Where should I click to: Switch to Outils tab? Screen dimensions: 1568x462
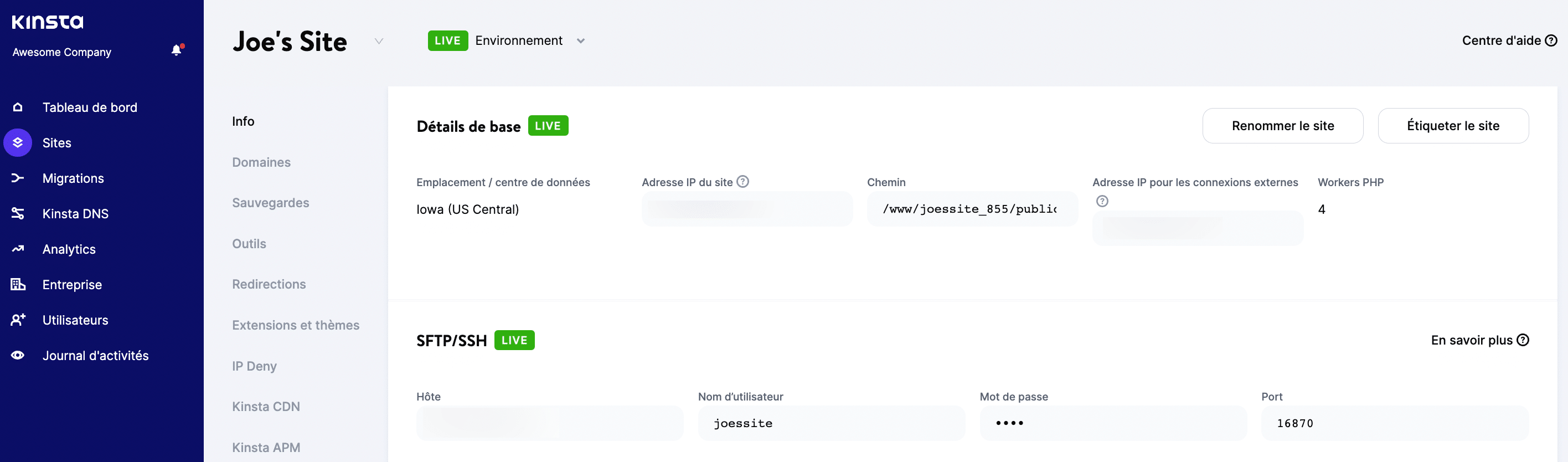(x=249, y=244)
